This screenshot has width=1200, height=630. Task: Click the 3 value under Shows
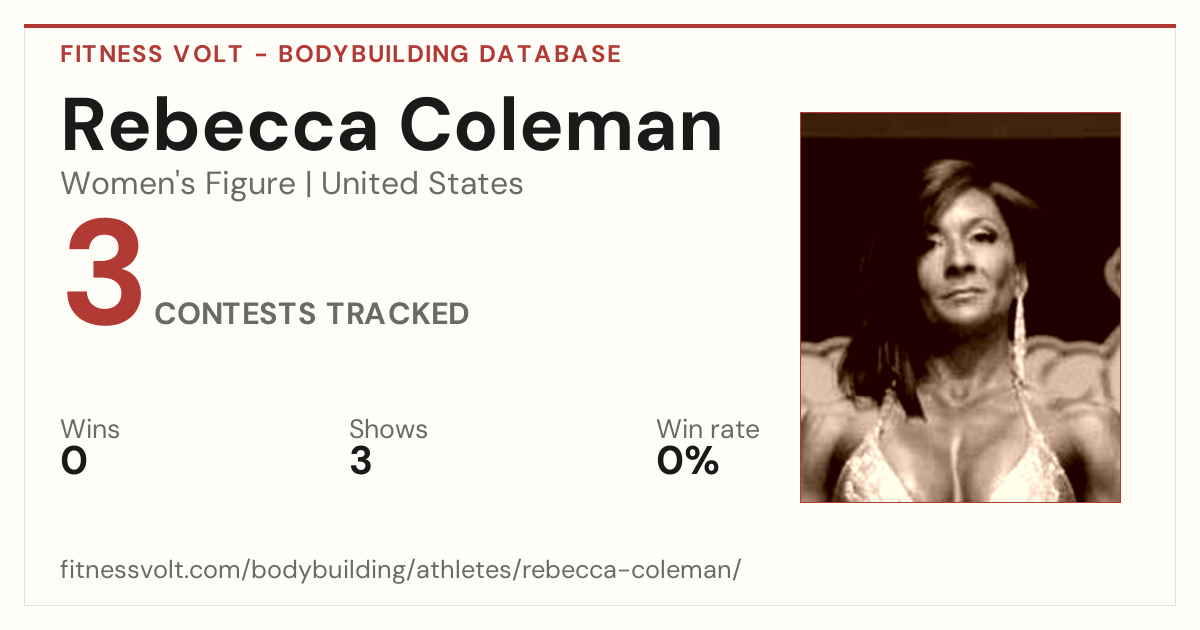point(360,462)
